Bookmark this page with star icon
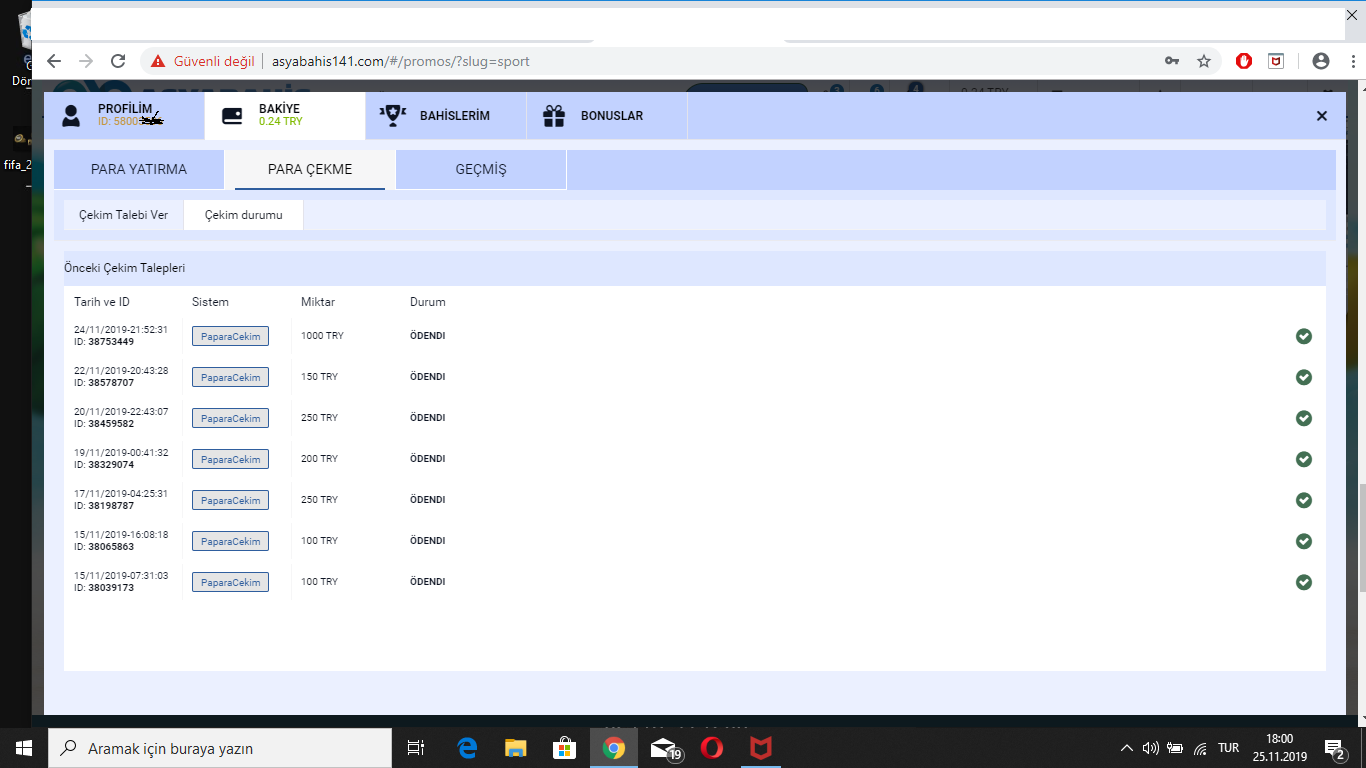Screen dimensions: 1366x768 [1204, 61]
